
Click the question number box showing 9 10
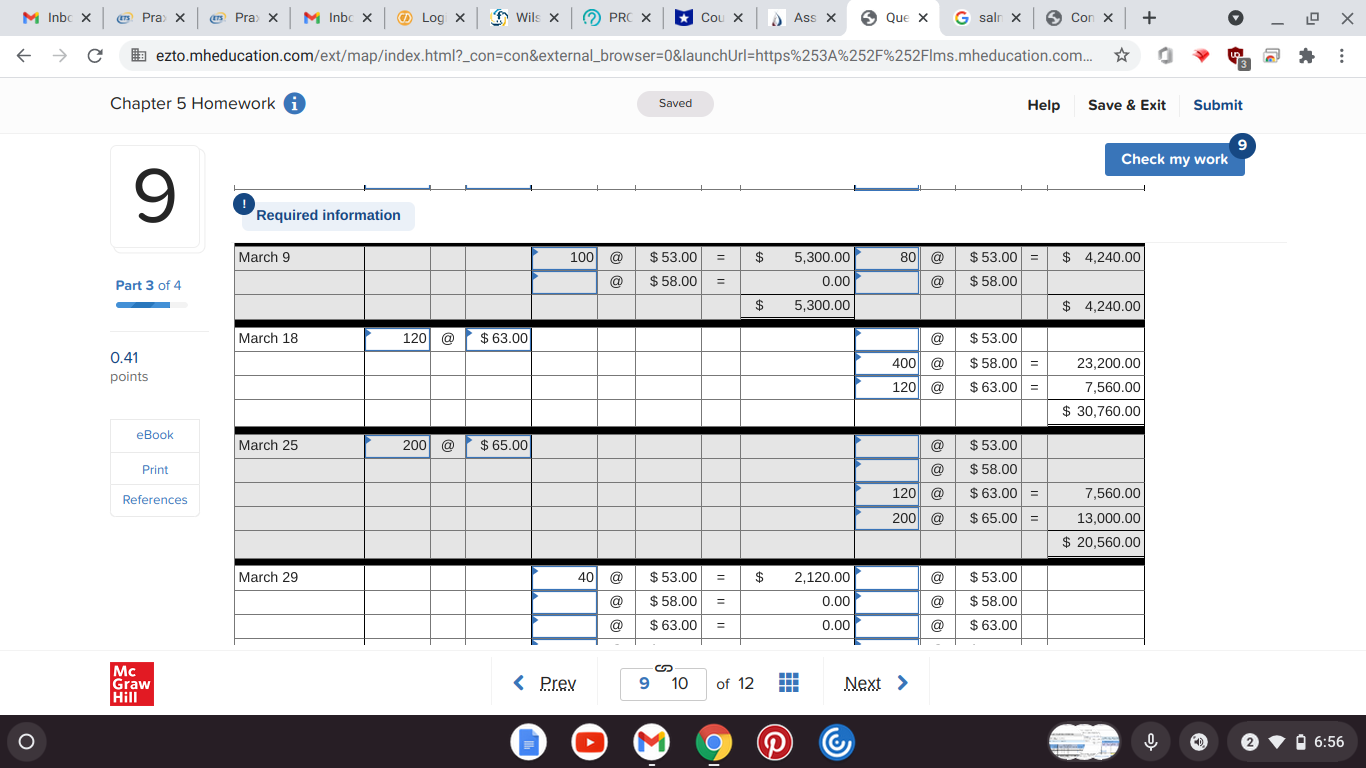[663, 684]
